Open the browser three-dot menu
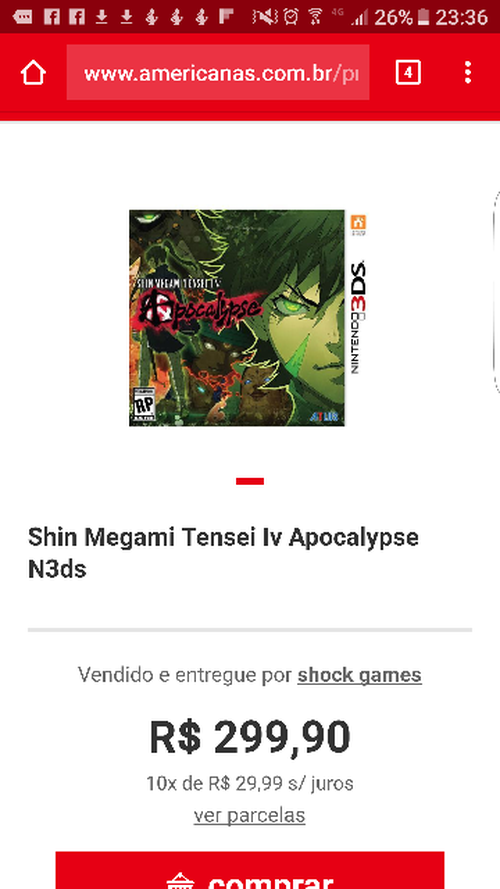 [x=468, y=73]
